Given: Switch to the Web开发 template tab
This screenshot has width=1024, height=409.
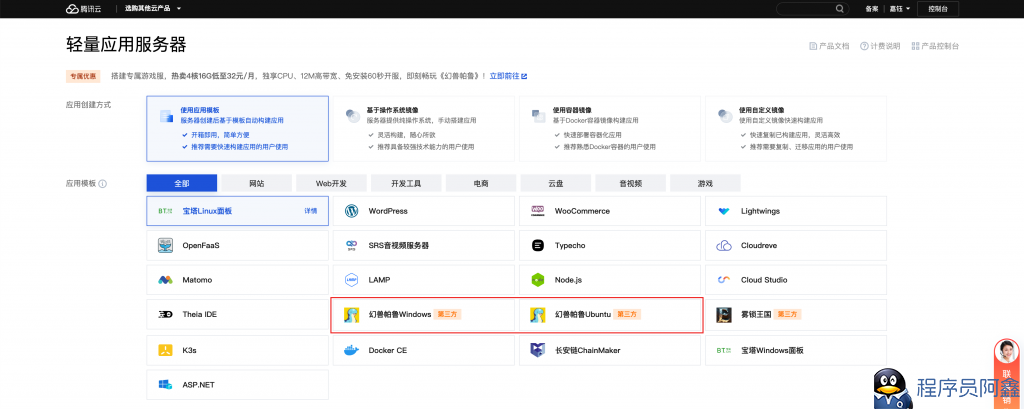Looking at the screenshot, I should (x=331, y=183).
